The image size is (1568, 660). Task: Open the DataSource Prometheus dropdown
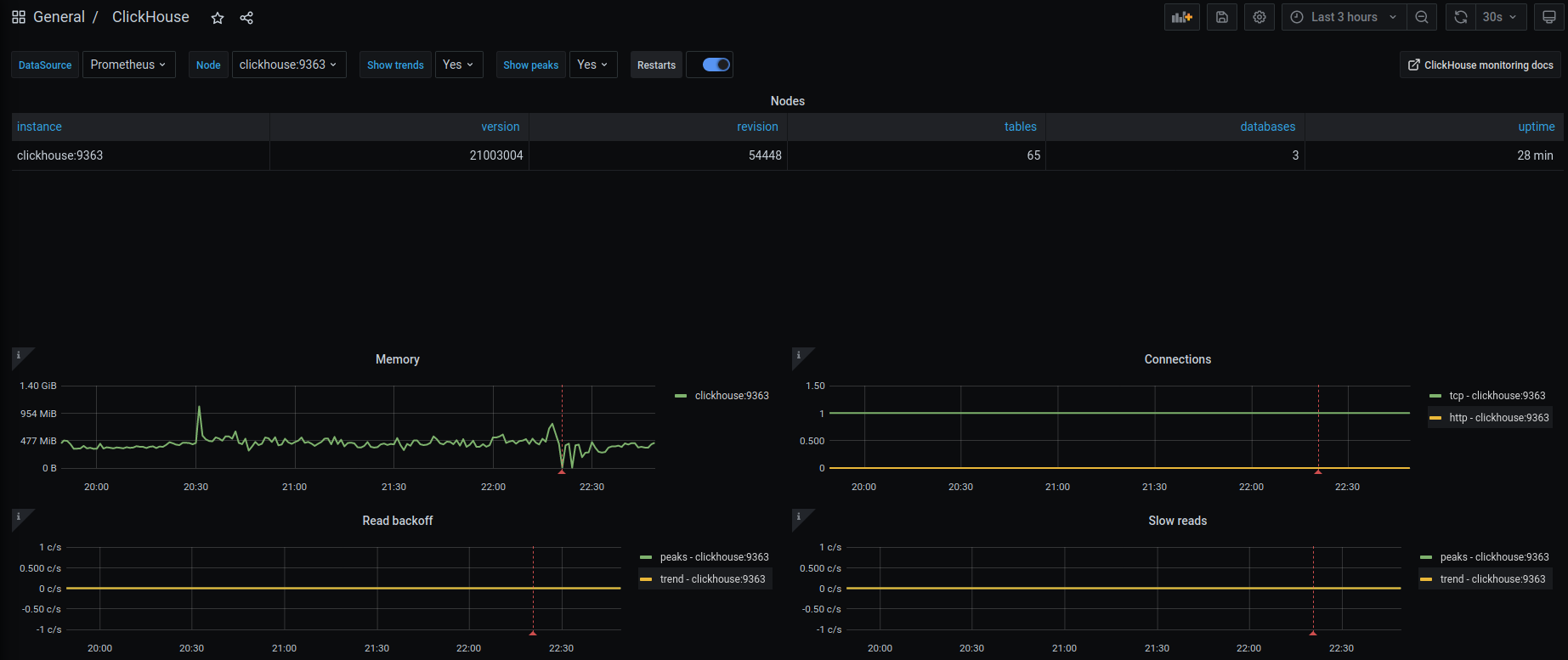click(128, 65)
